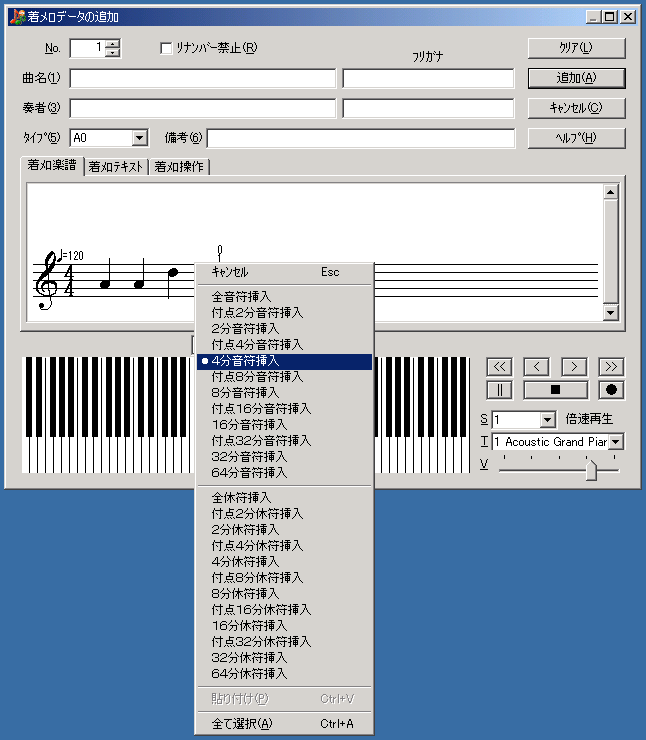Click the tempo marking ♩=120
The width and height of the screenshot is (646, 740).
[x=71, y=255]
